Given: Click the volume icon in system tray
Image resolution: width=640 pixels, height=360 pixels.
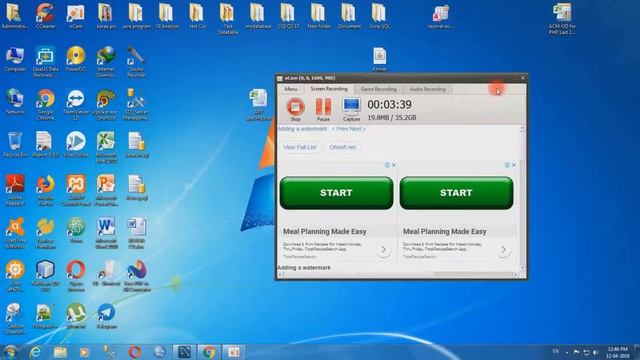Looking at the screenshot, I should [x=596, y=352].
